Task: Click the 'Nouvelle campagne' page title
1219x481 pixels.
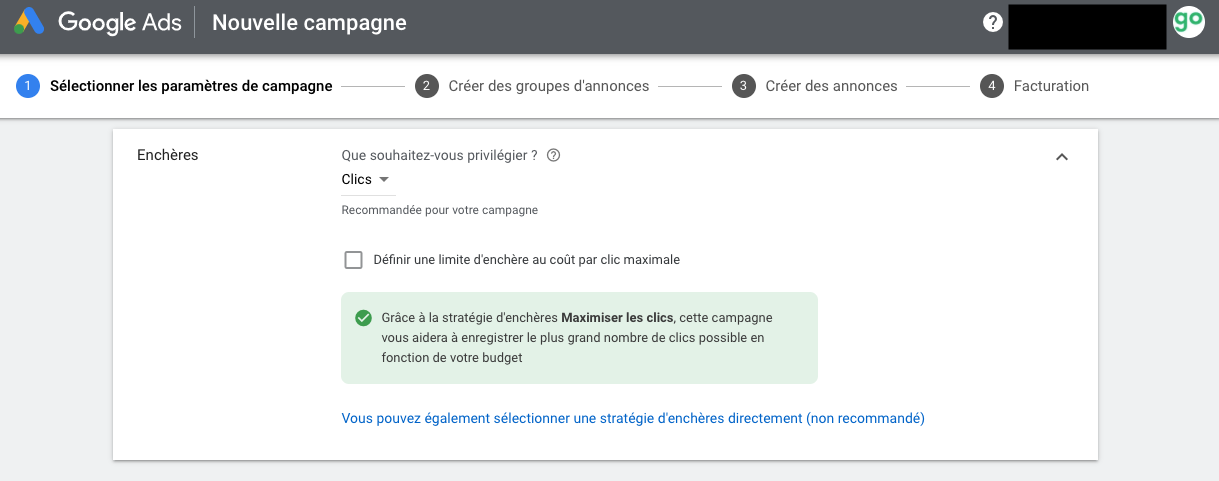Action: click(x=310, y=22)
